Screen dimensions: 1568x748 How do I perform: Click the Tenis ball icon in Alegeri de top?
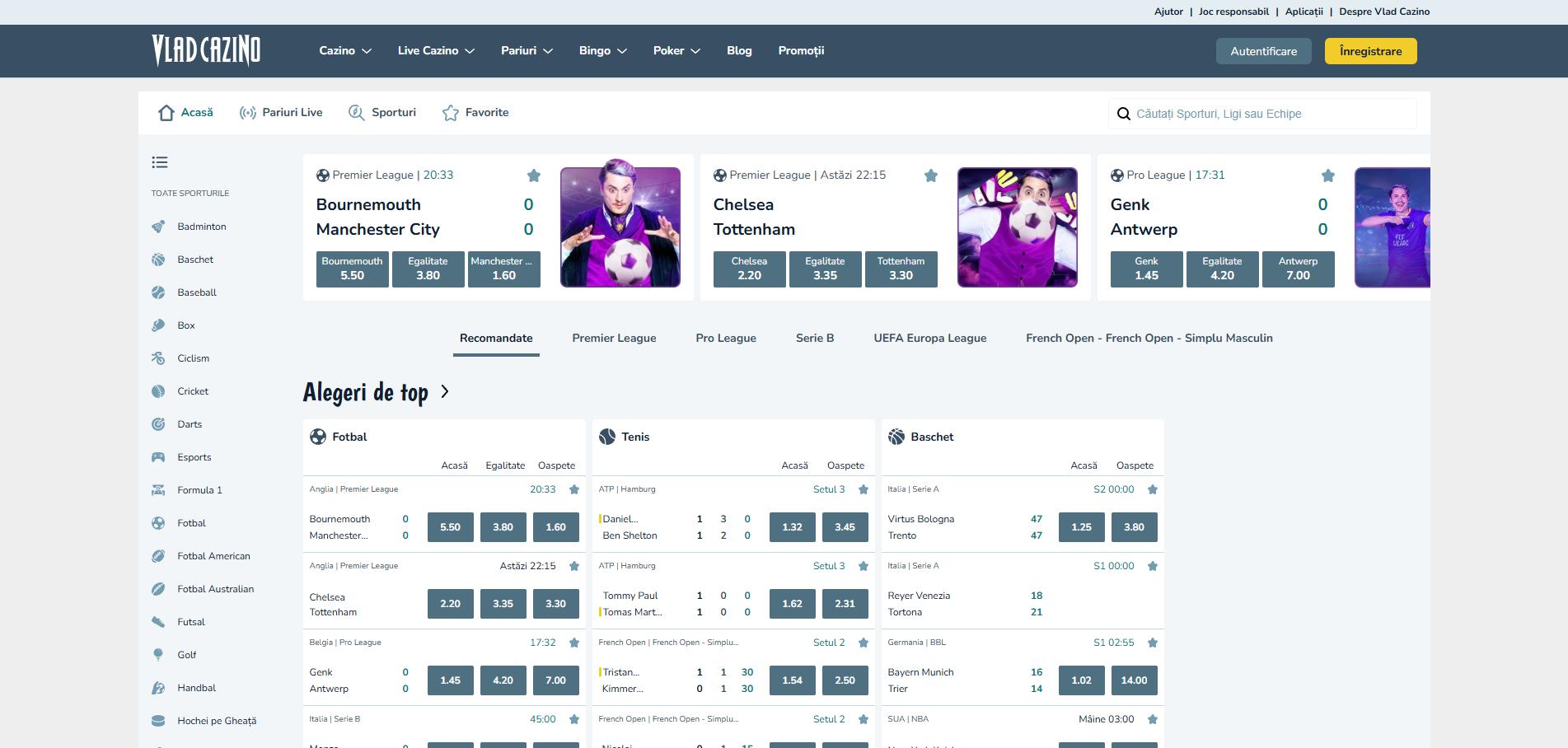point(607,437)
